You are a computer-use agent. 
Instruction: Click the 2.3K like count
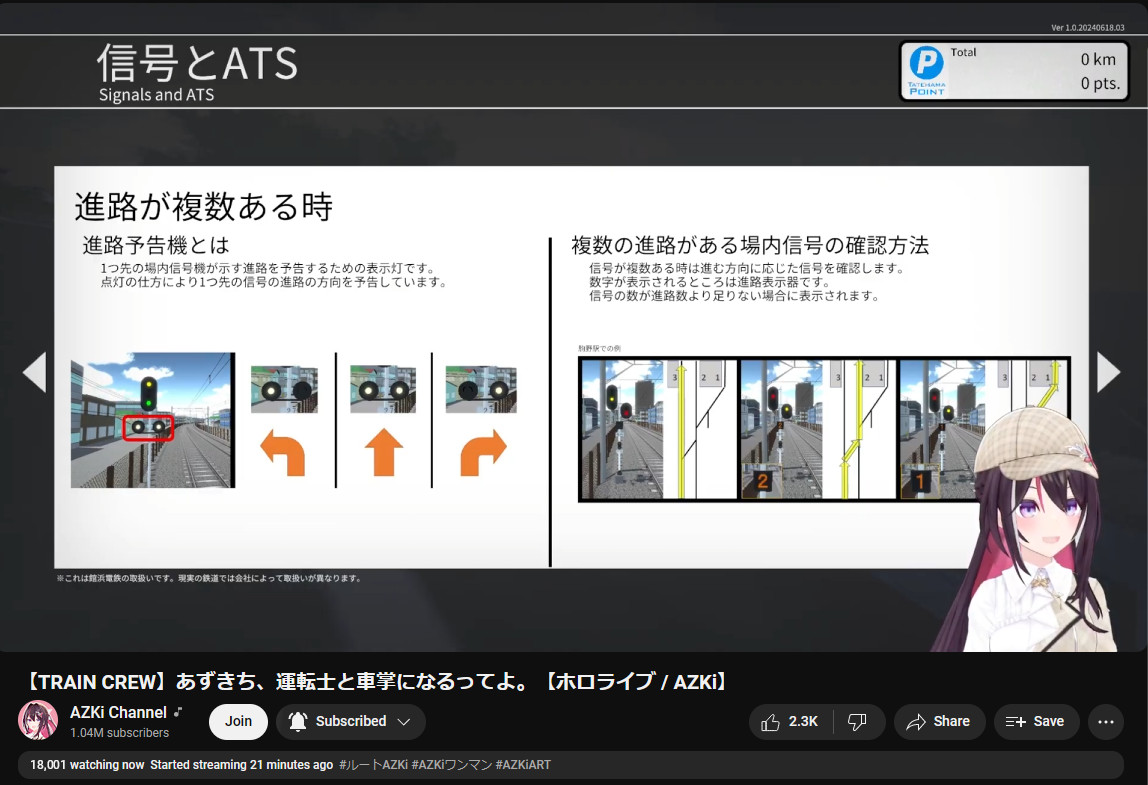[x=803, y=722]
